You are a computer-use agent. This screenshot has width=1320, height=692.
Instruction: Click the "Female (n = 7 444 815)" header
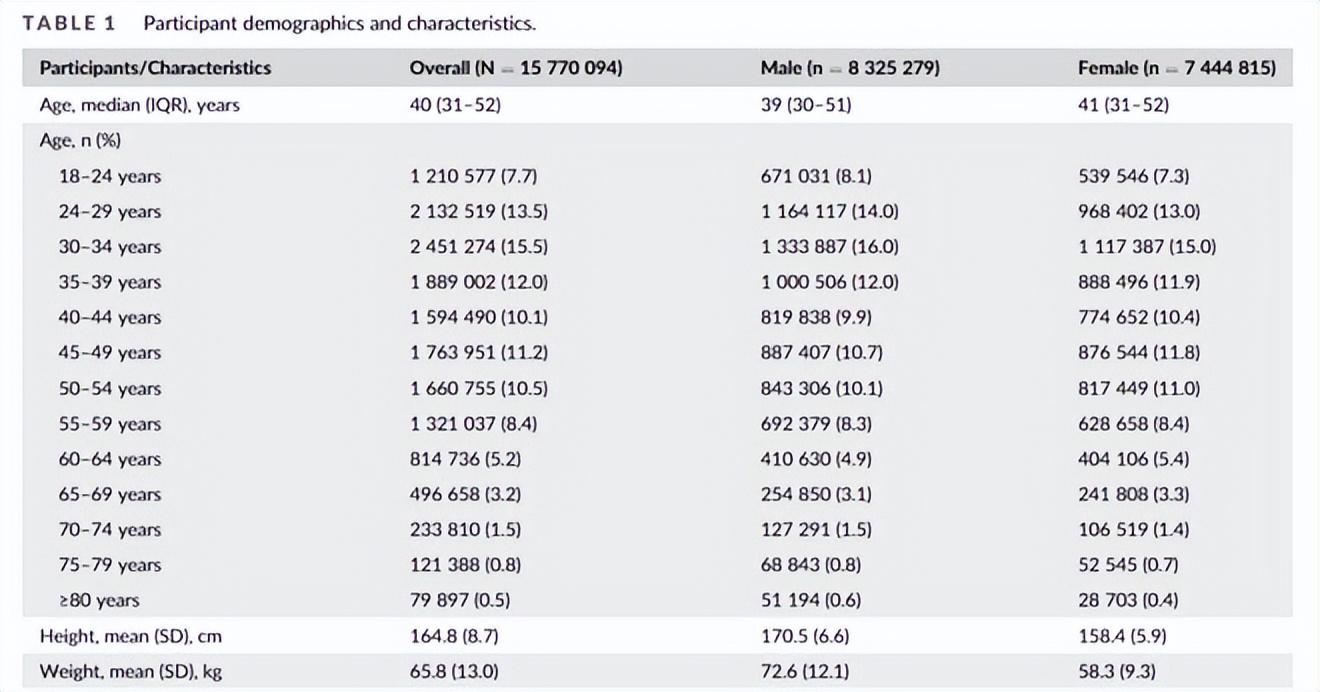[1177, 68]
